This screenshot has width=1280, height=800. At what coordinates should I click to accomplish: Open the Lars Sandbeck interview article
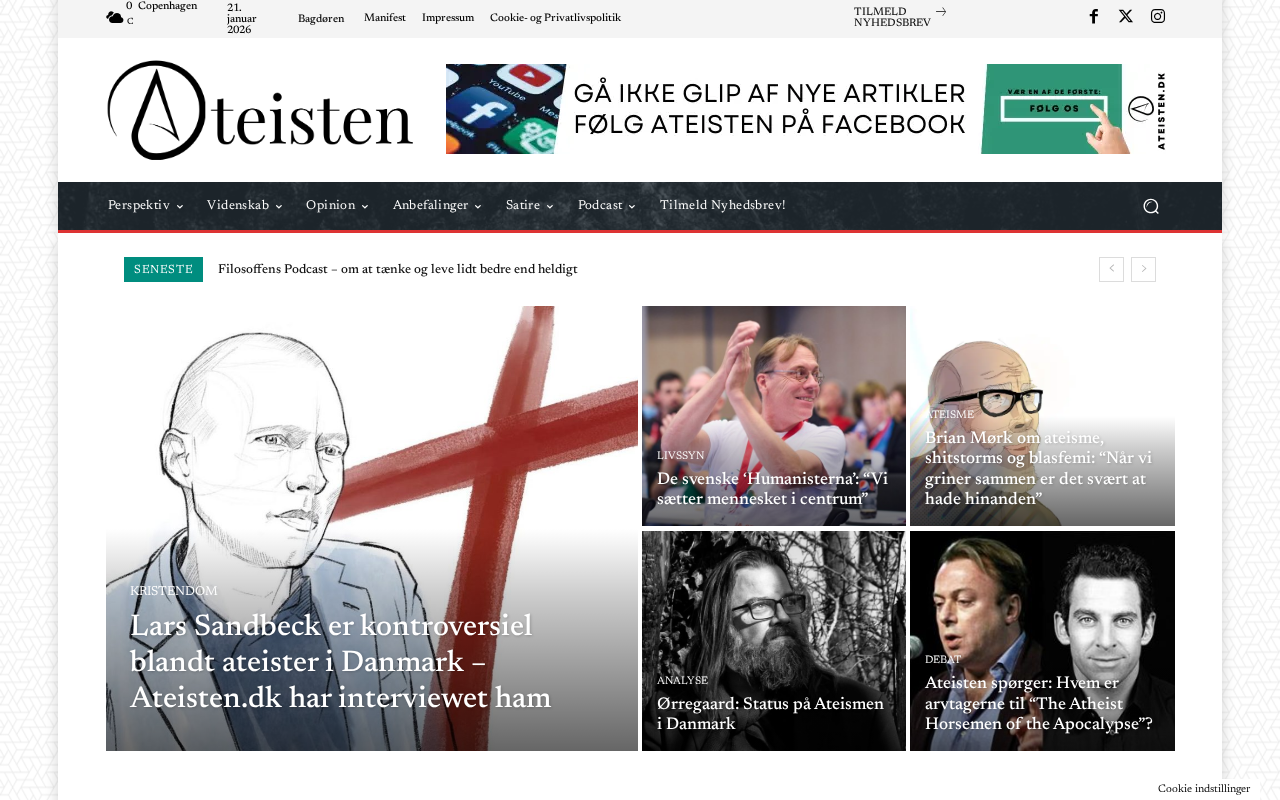tap(340, 662)
